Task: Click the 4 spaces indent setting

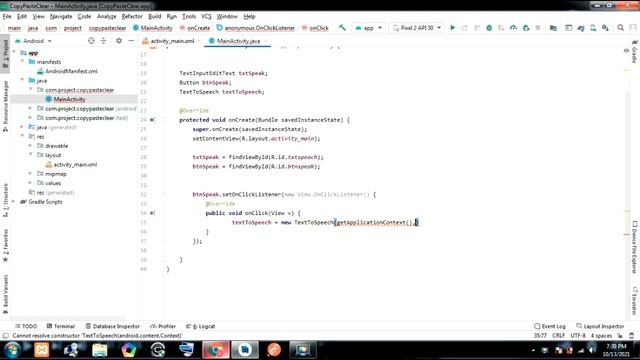Action: [x=601, y=336]
